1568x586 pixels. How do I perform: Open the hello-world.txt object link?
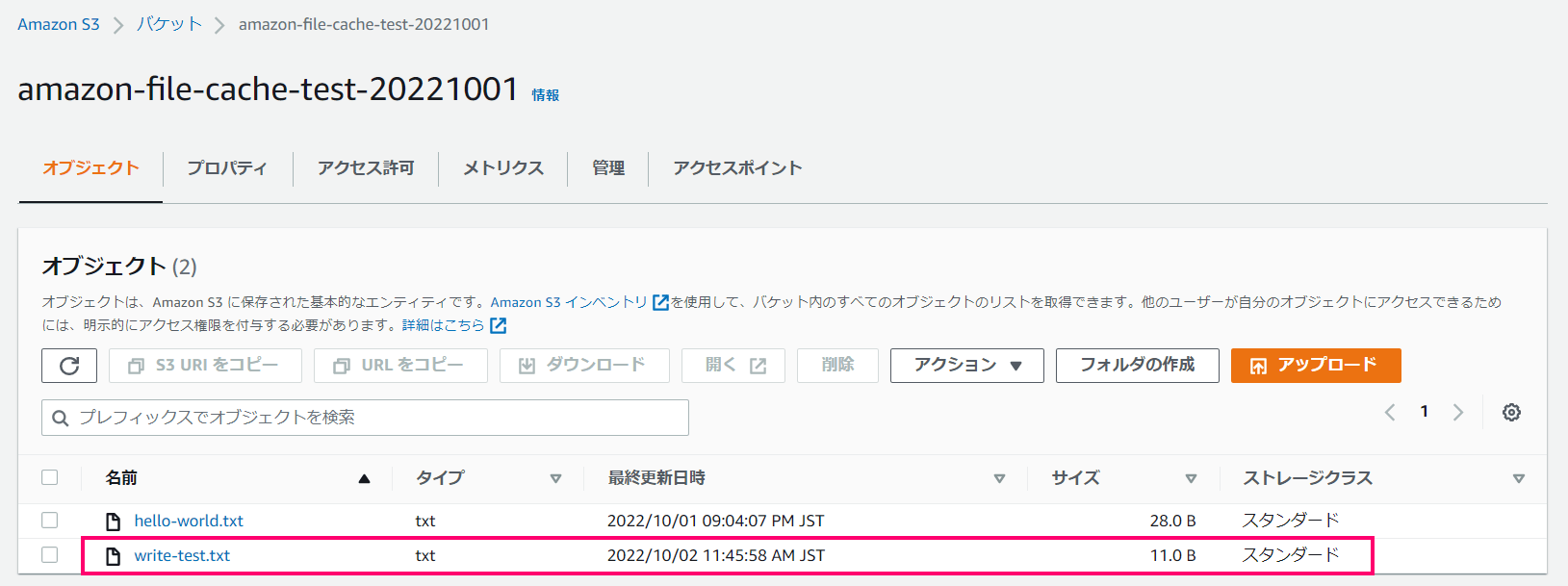tap(189, 521)
